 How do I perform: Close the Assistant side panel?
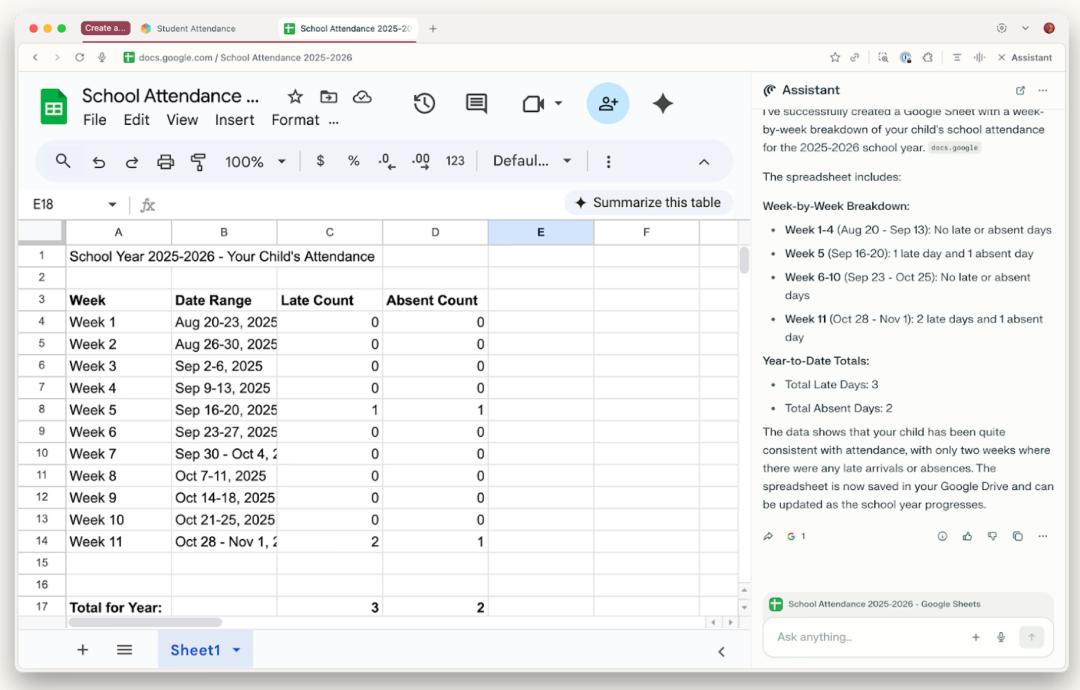pos(1002,58)
